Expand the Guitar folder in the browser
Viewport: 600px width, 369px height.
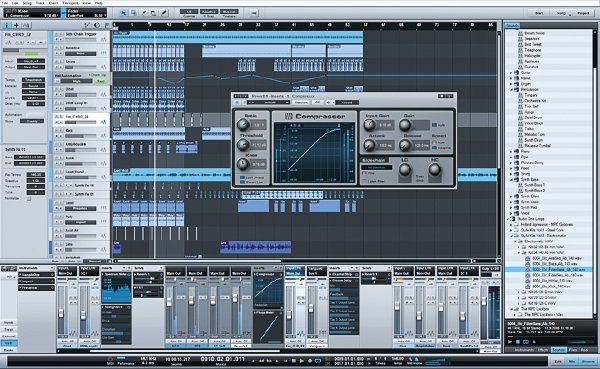[510, 72]
